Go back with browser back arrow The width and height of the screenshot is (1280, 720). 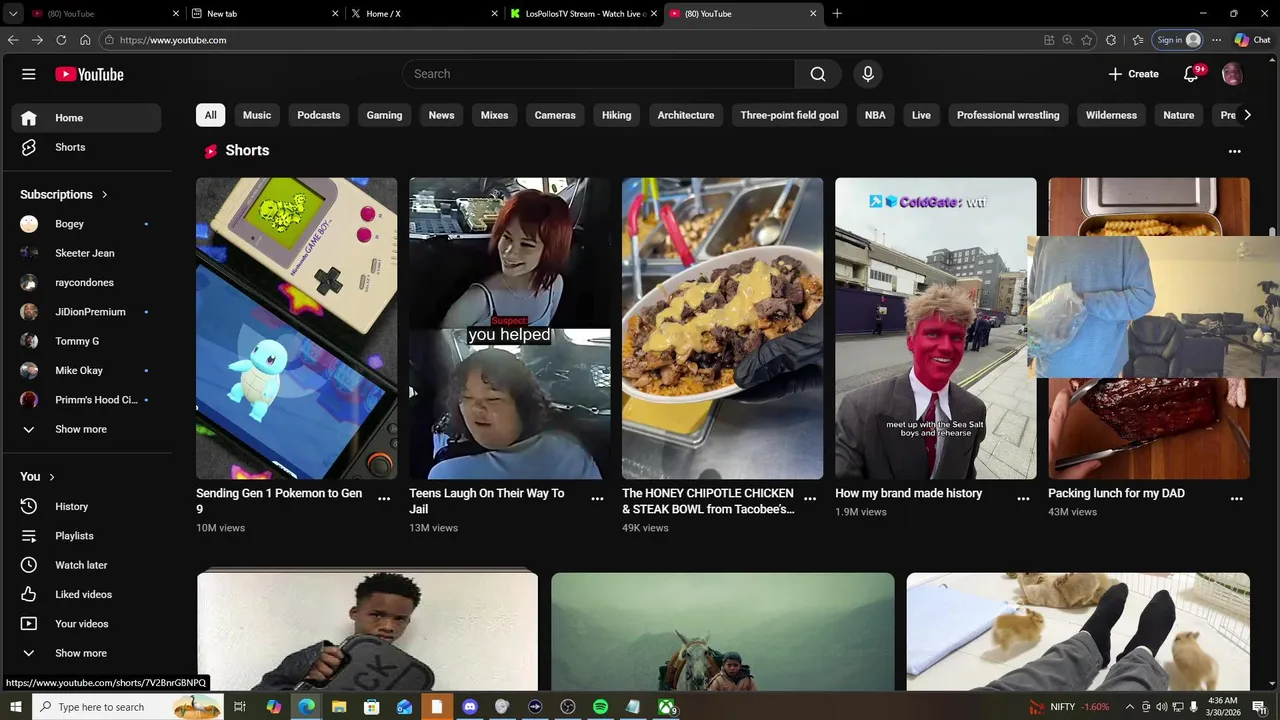pyautogui.click(x=13, y=40)
